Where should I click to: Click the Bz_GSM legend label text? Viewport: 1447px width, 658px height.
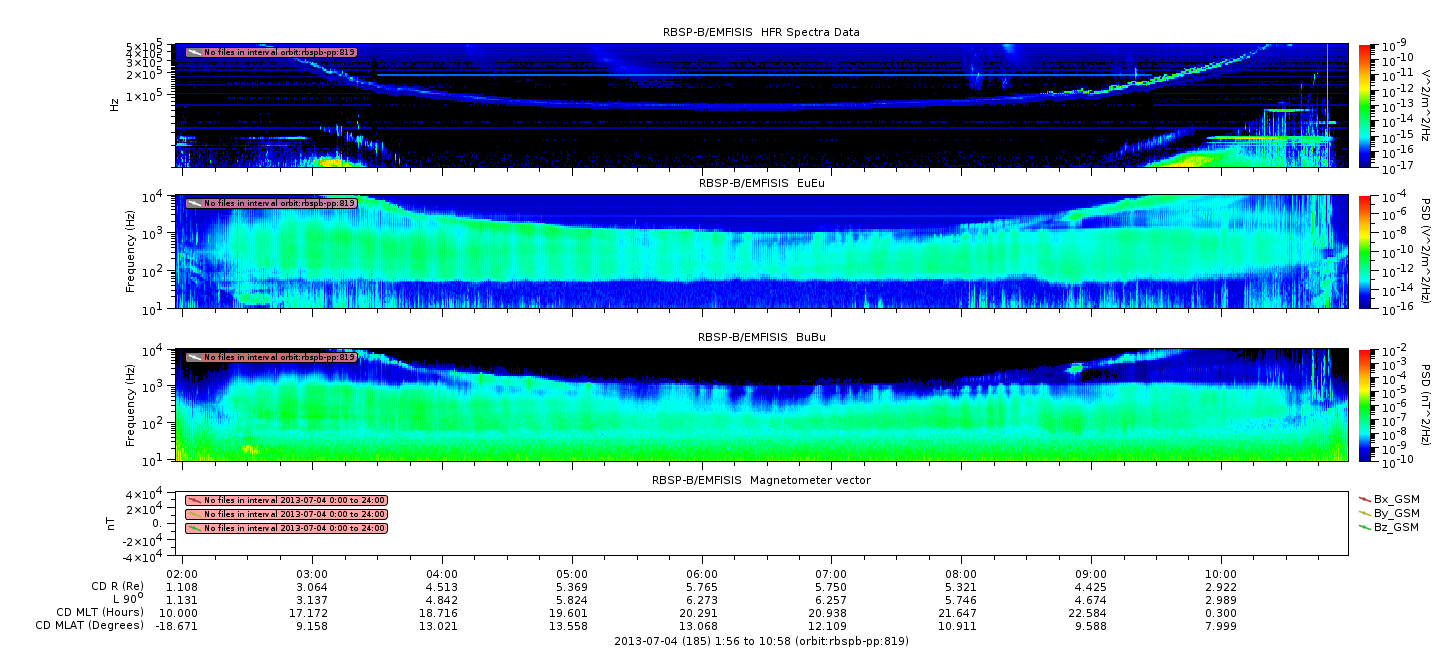click(1396, 527)
